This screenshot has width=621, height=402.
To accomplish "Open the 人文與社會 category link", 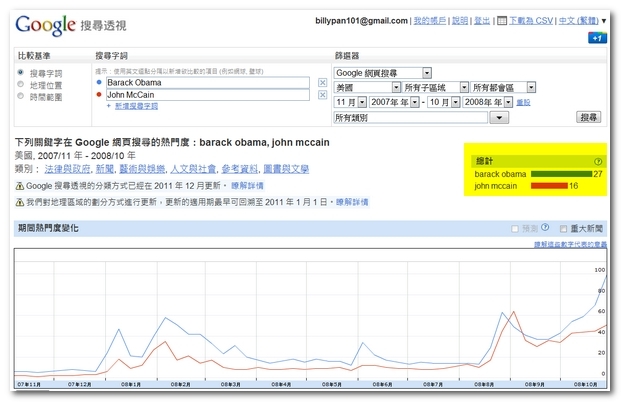I will coord(193,169).
